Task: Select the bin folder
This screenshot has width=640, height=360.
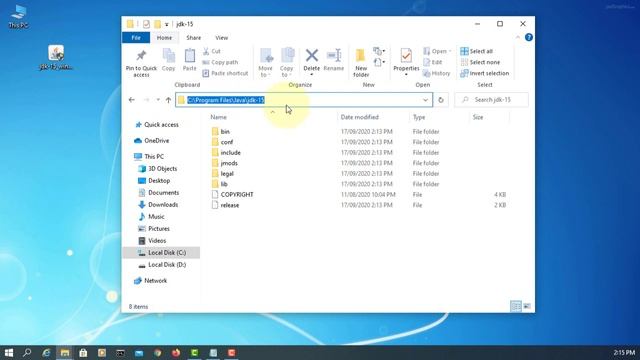Action: click(x=225, y=131)
